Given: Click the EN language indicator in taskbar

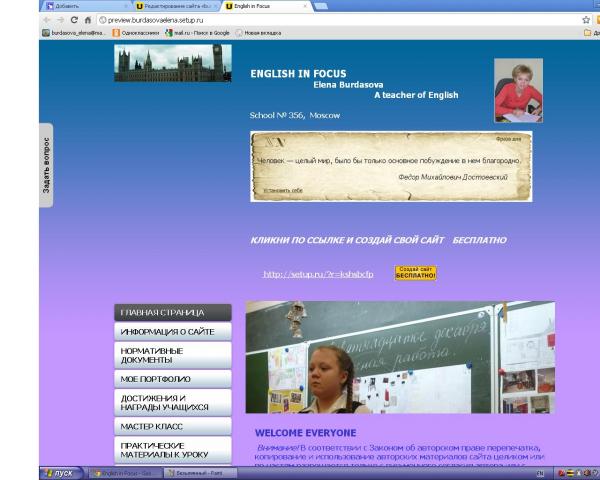Looking at the screenshot, I should tap(540, 473).
